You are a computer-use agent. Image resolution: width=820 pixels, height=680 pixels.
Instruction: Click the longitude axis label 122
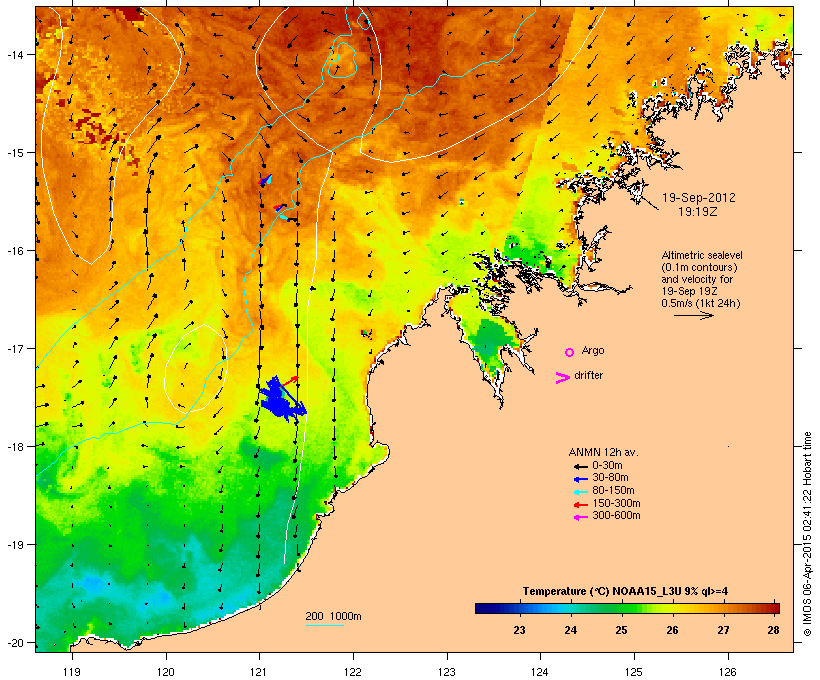coord(353,672)
